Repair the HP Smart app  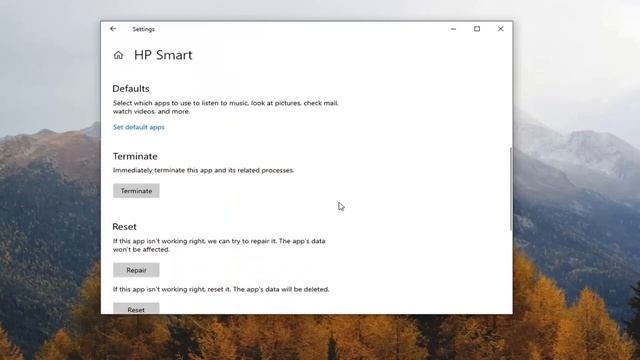coord(136,270)
